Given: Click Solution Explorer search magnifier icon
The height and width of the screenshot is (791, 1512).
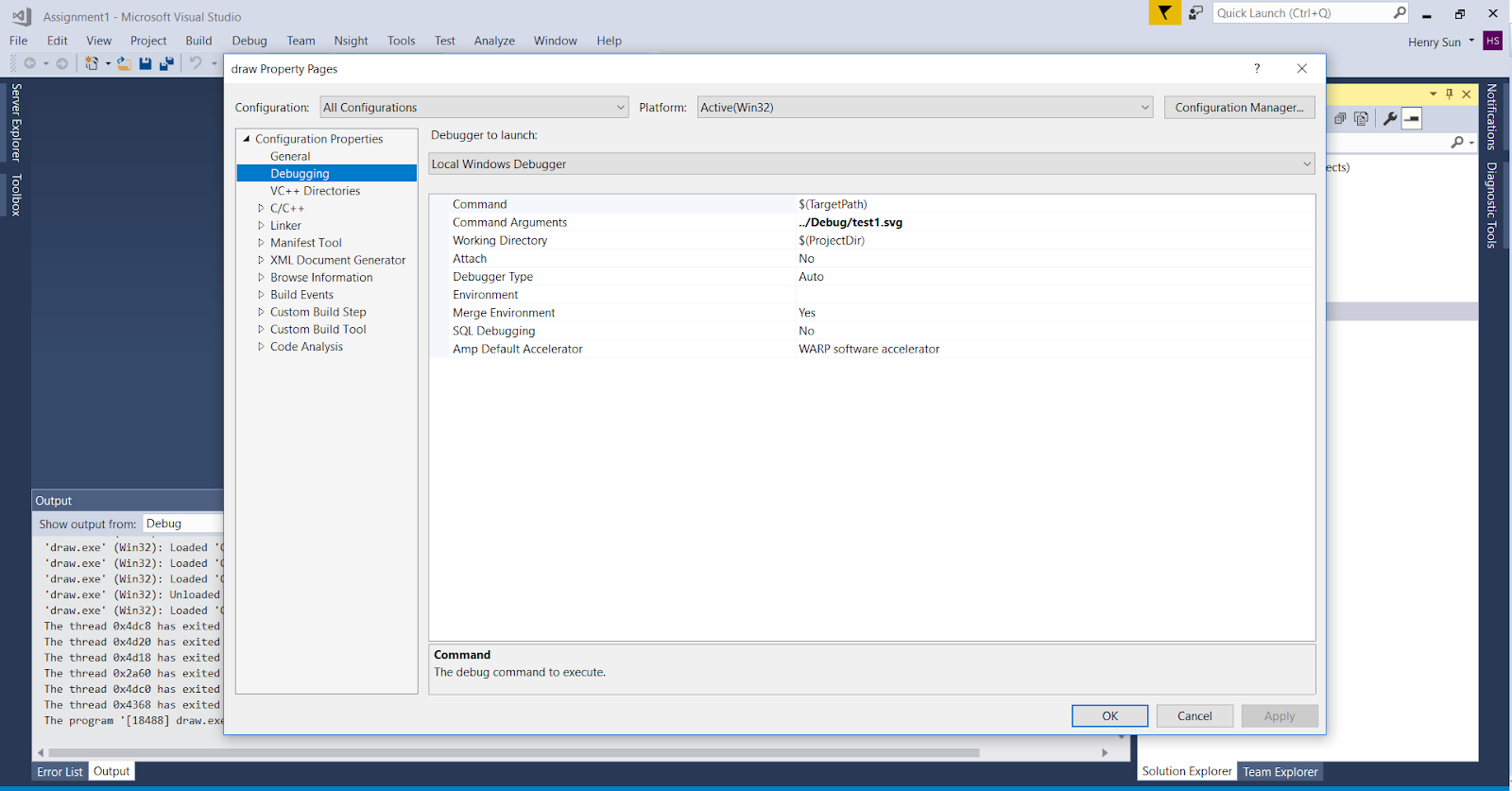Looking at the screenshot, I should pos(1458,142).
